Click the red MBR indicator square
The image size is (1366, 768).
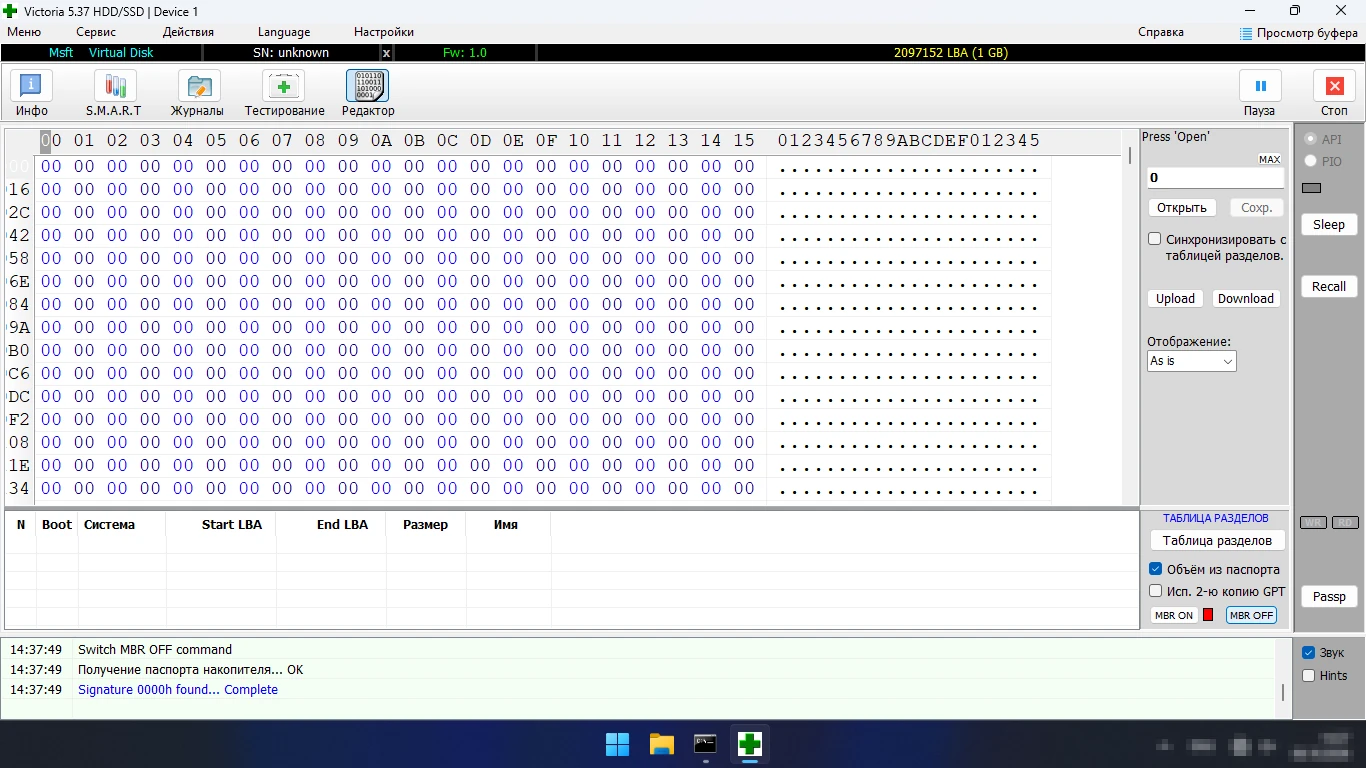point(1208,615)
